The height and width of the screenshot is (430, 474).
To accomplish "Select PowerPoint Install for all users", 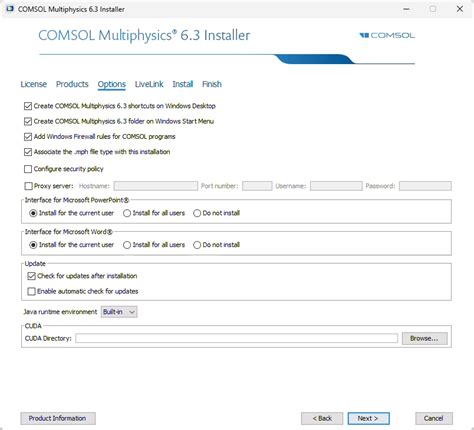I will pos(127,213).
